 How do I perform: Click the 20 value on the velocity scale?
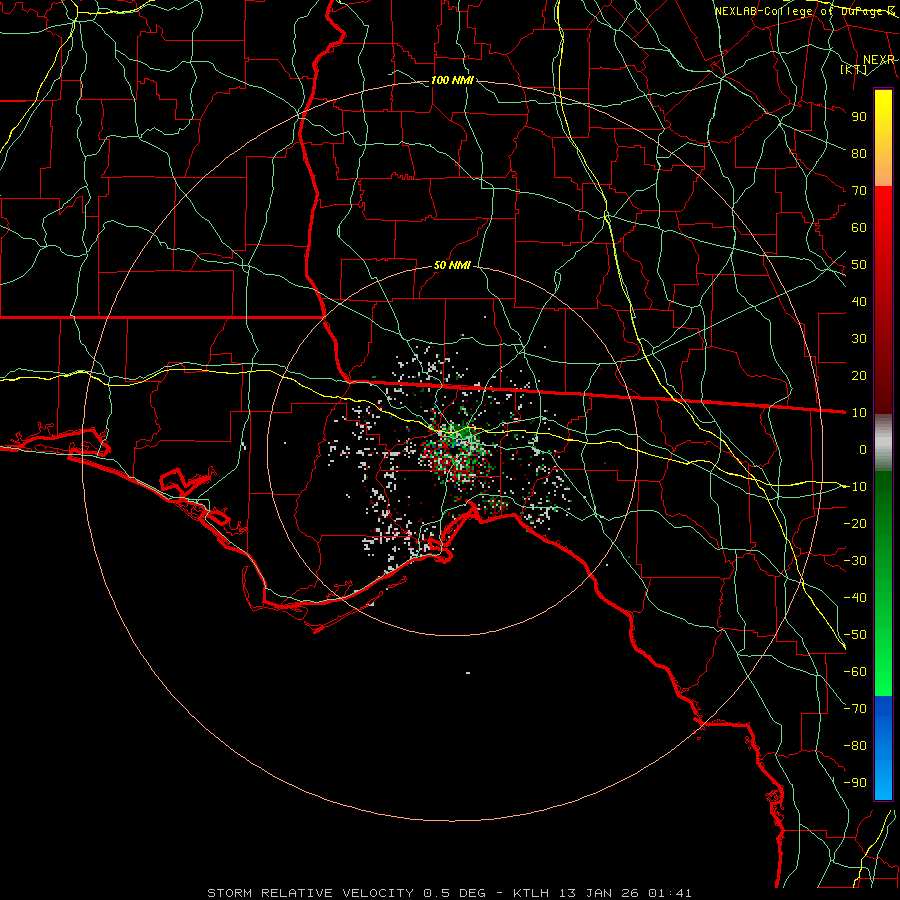coord(859,375)
